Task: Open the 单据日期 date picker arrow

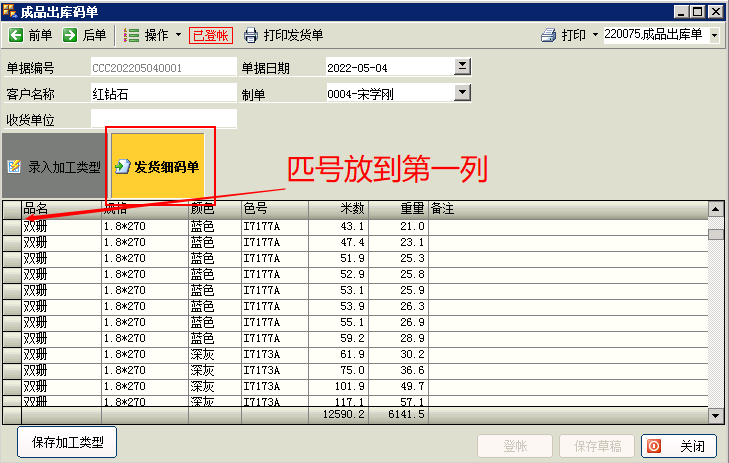Action: (462, 66)
